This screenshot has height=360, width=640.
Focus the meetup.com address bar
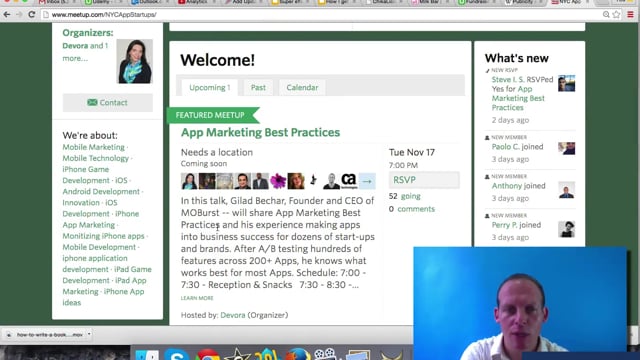tap(318, 15)
